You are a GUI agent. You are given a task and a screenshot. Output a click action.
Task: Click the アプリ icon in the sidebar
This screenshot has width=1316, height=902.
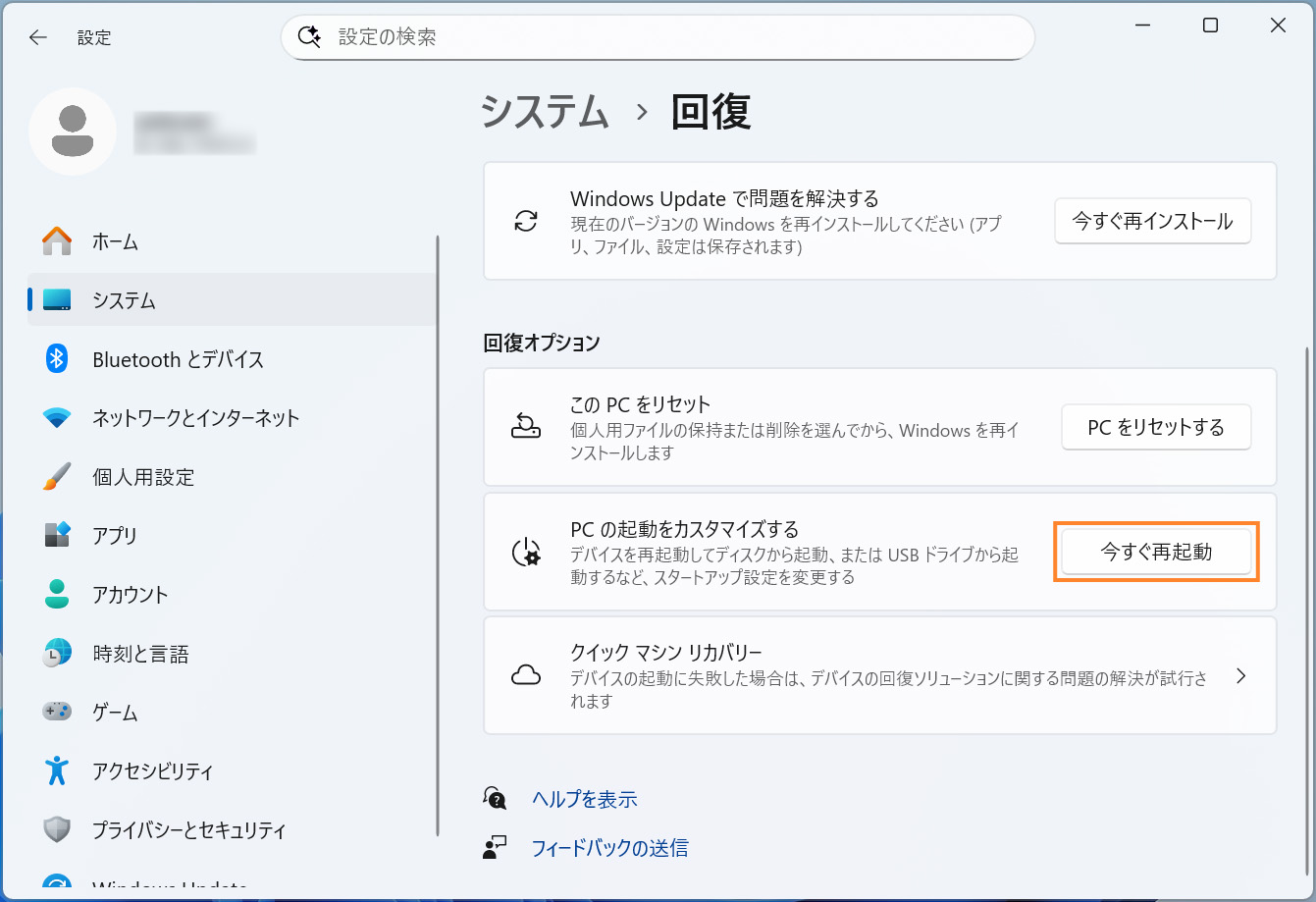pos(57,535)
